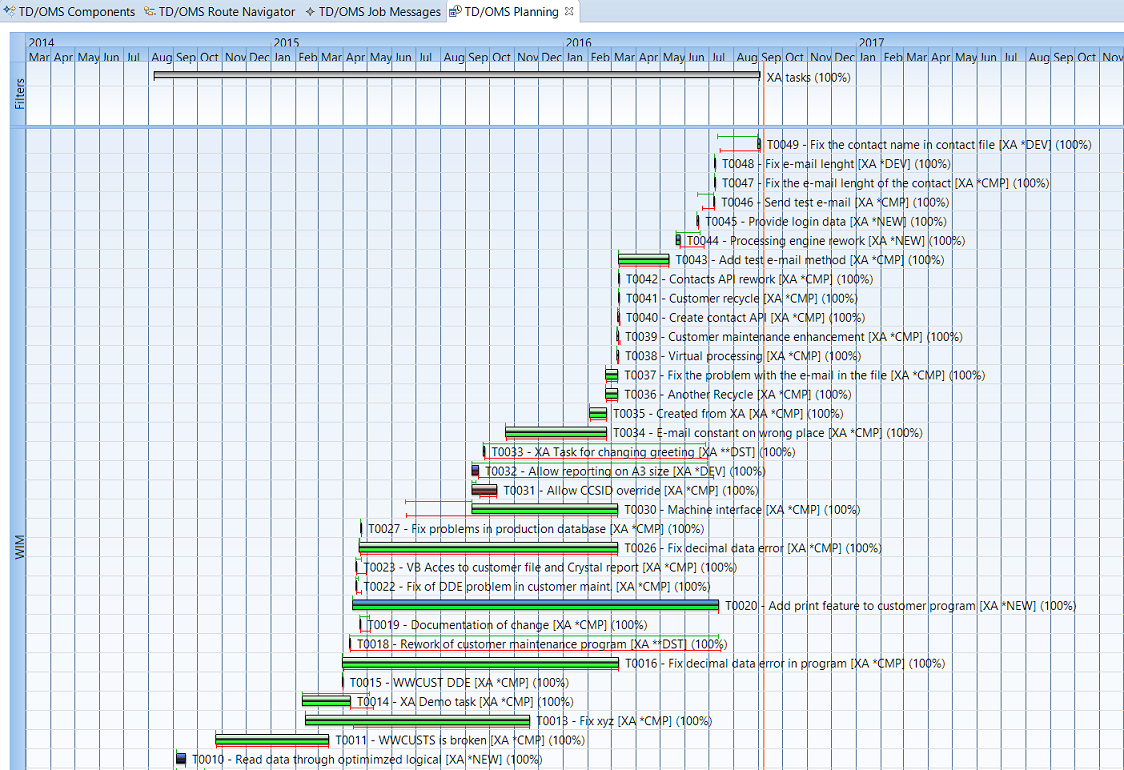Click the T0032 Allow reporting task marker
The width and height of the screenshot is (1124, 770).
[x=476, y=471]
